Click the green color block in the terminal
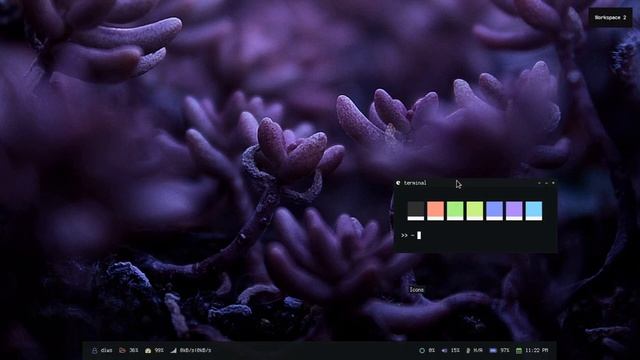640x360 pixels. [x=455, y=211]
